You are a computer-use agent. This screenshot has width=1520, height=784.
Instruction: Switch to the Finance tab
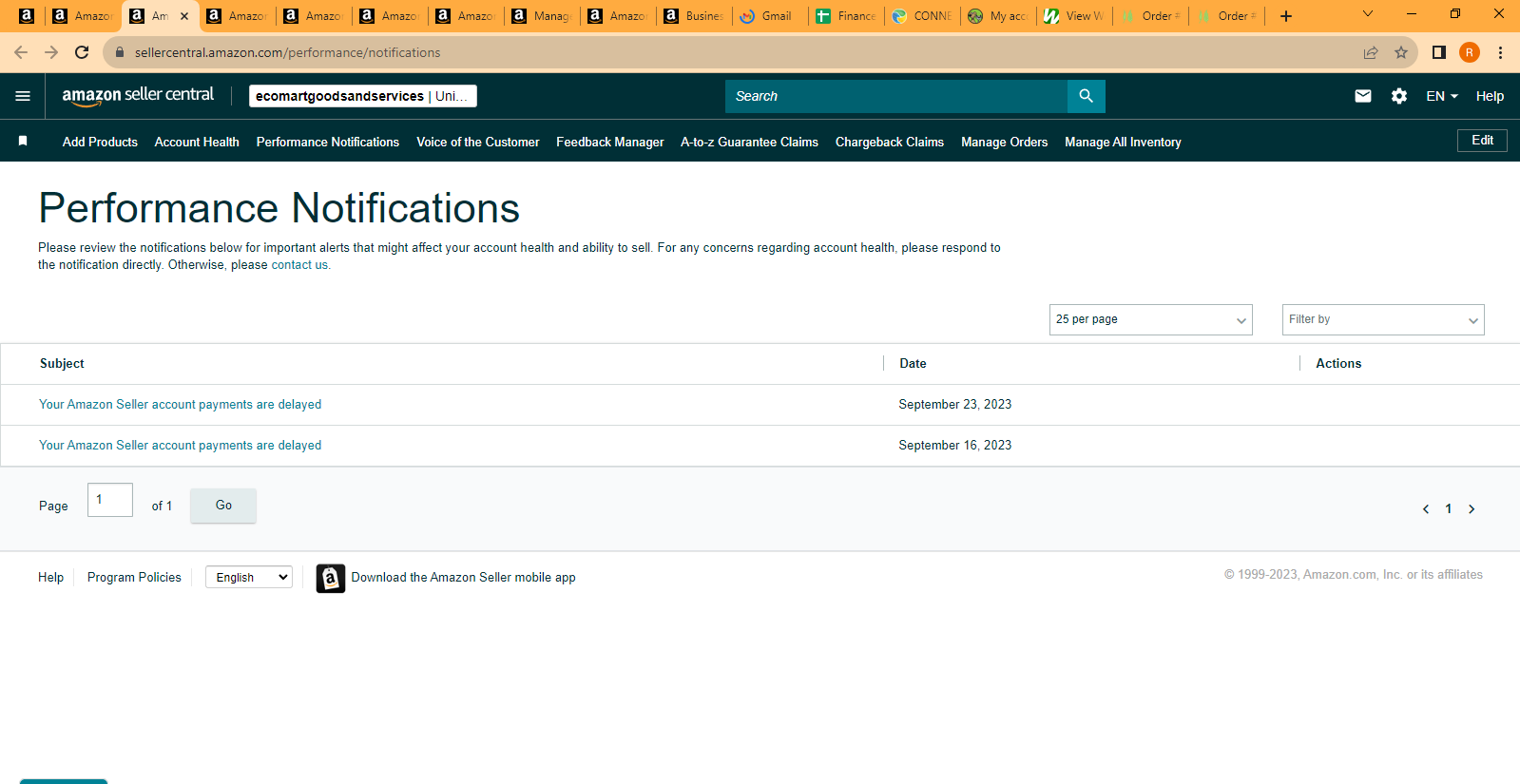tap(847, 16)
